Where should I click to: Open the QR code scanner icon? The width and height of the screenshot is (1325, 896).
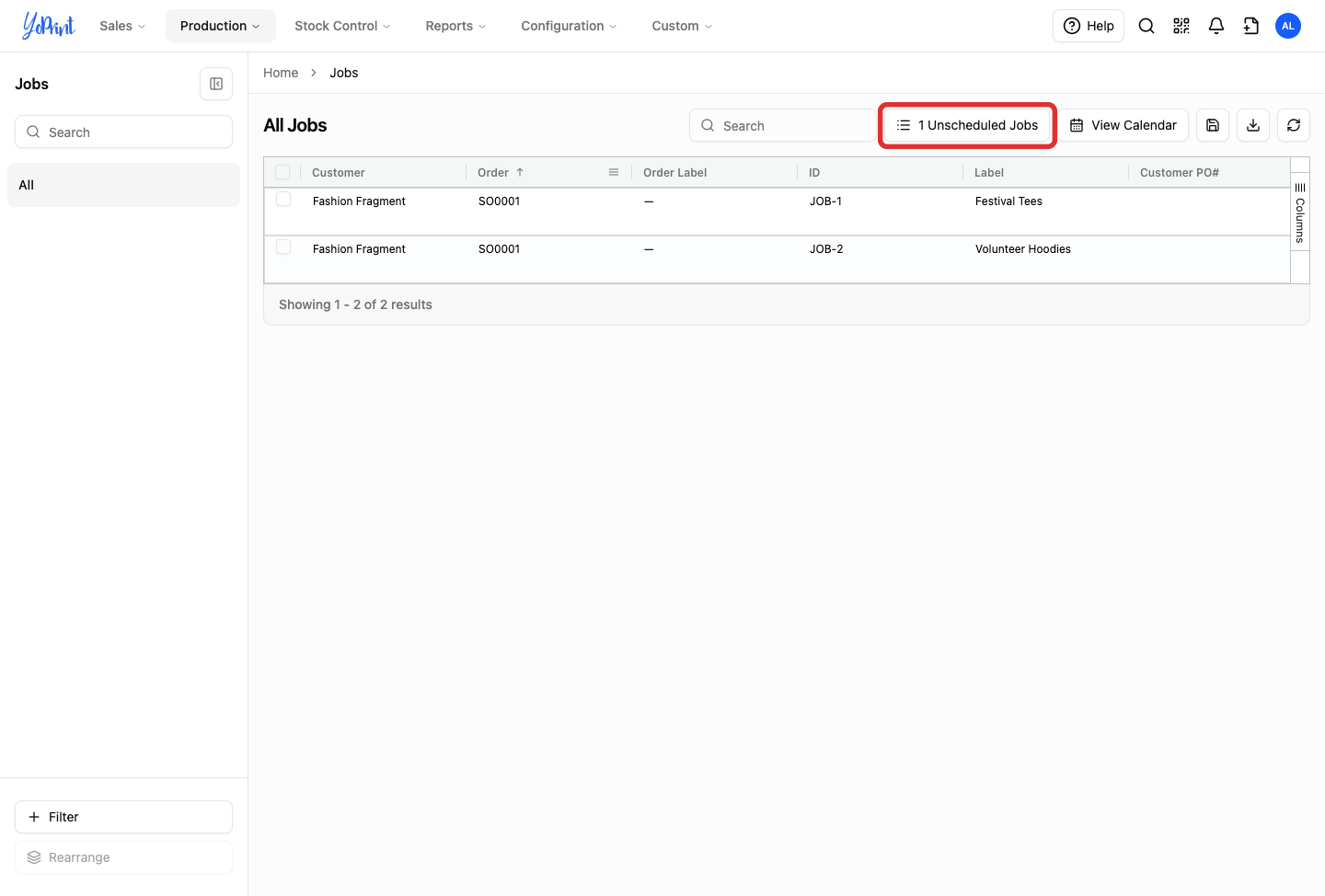(1181, 26)
